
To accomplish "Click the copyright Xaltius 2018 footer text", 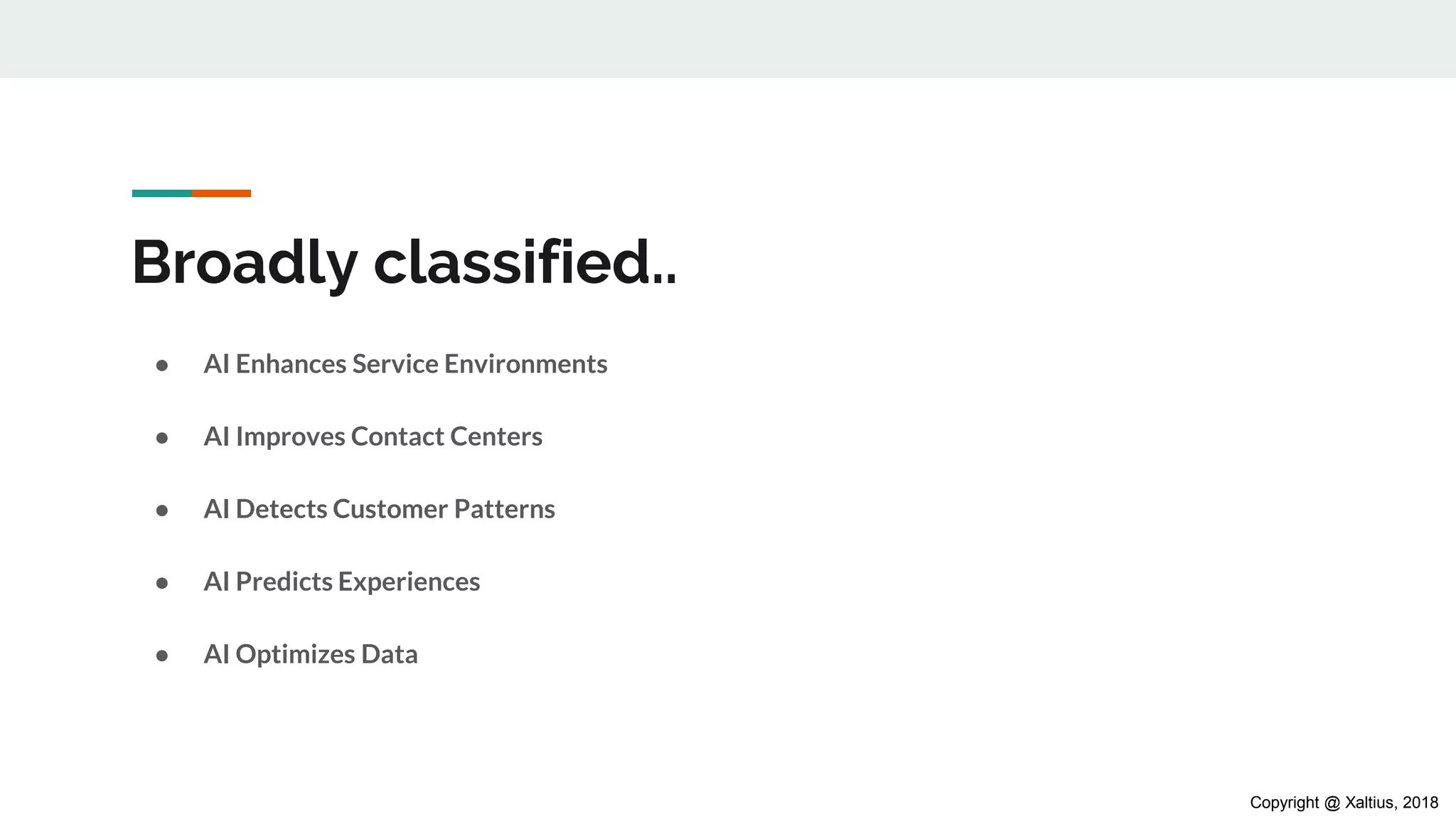I will [1344, 803].
